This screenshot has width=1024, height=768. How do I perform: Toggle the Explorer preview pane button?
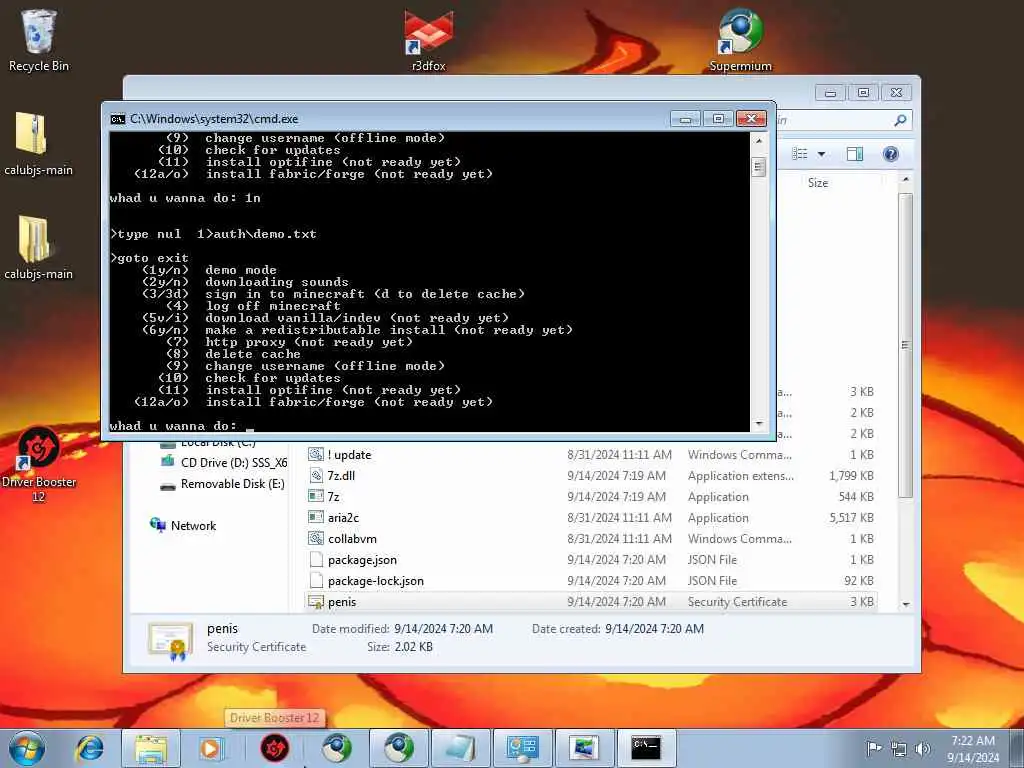pyautogui.click(x=855, y=154)
